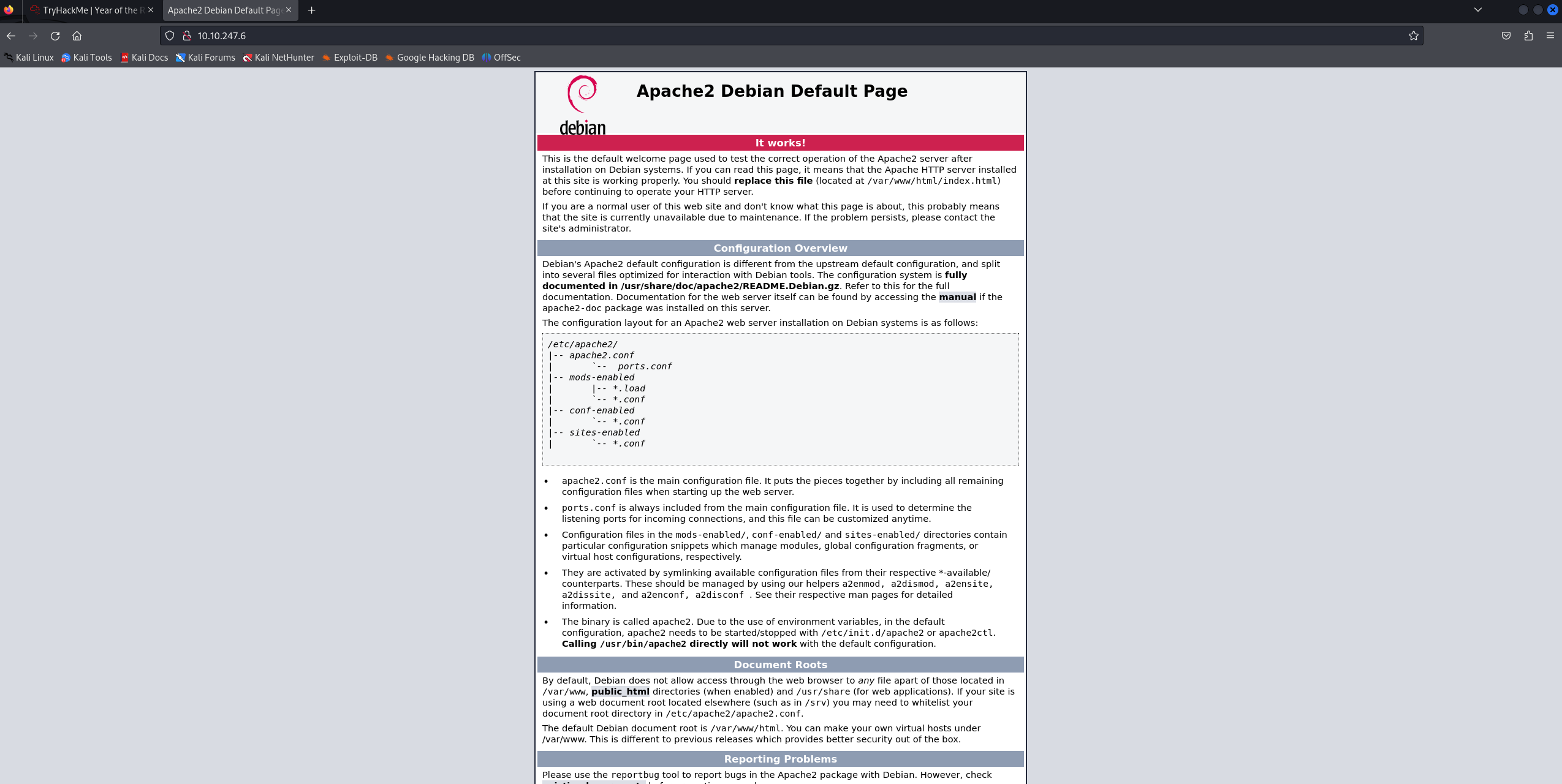Click the insecure connection lock icon
The height and width of the screenshot is (784, 1562).
coord(187,36)
